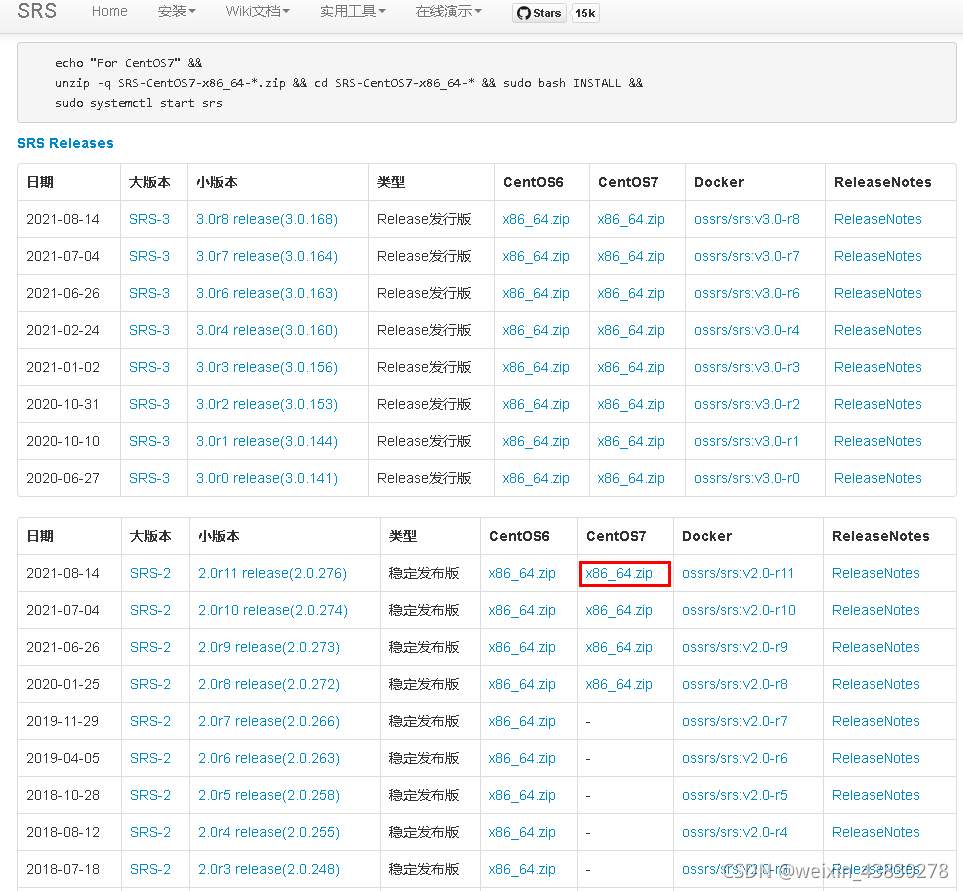The image size is (963, 891).
Task: Open ReleaseNotes for 2.0r11 release
Action: (x=876, y=574)
